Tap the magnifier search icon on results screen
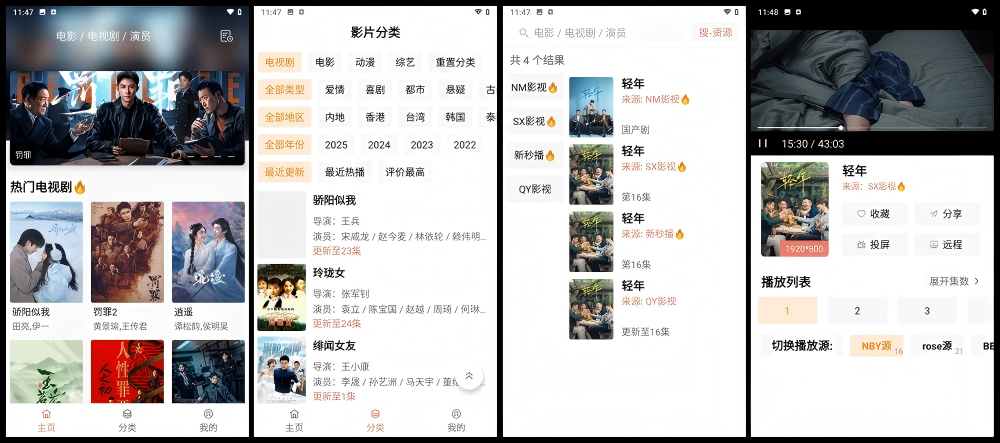Screen dimensions: 1000x443 click(524, 33)
